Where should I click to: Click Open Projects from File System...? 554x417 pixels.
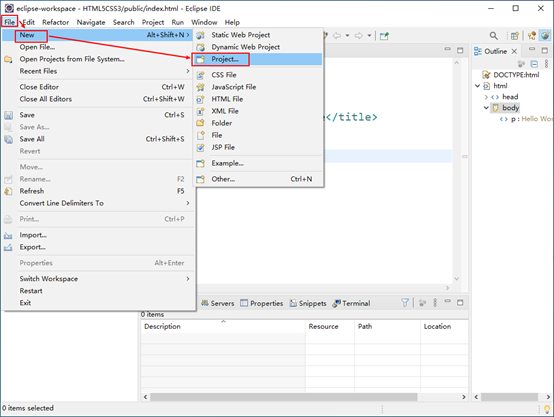(x=98, y=59)
